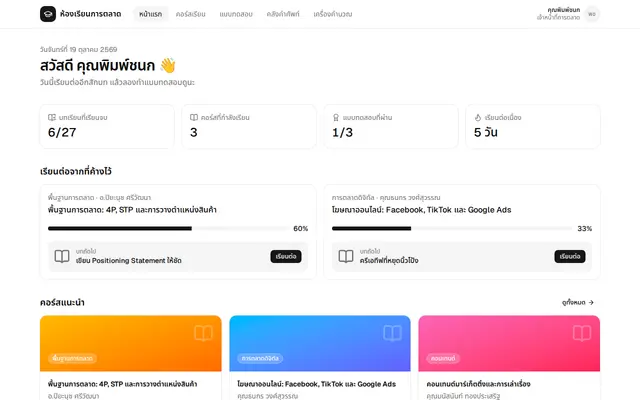Open the หน้าแรก navigation tab

click(x=150, y=14)
